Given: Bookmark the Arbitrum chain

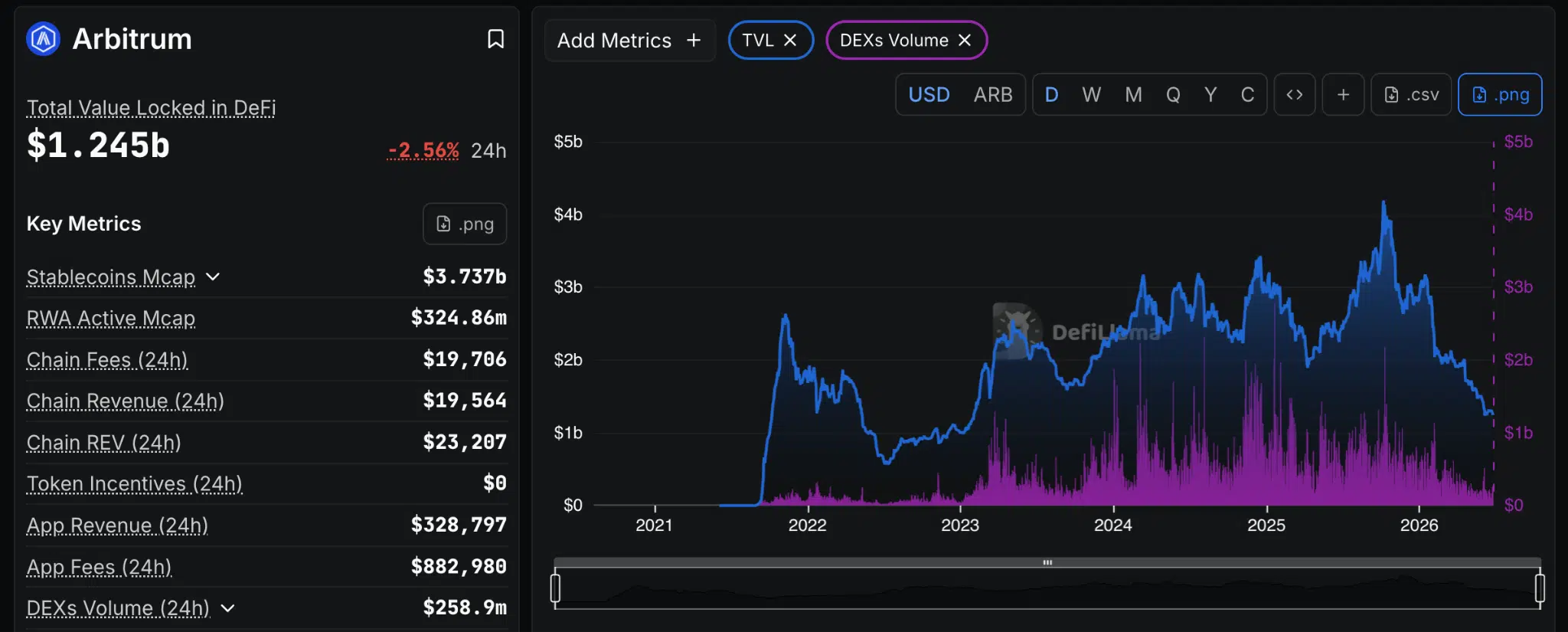Looking at the screenshot, I should pos(495,39).
